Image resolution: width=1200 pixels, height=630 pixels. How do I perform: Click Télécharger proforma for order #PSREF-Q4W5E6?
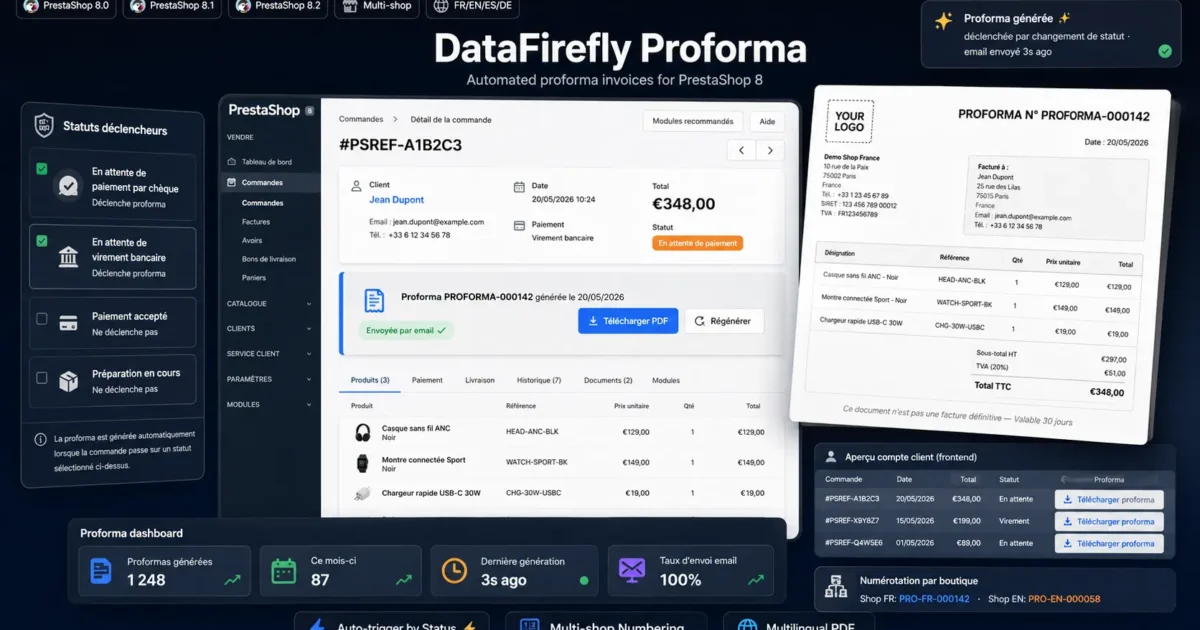[x=1109, y=544]
